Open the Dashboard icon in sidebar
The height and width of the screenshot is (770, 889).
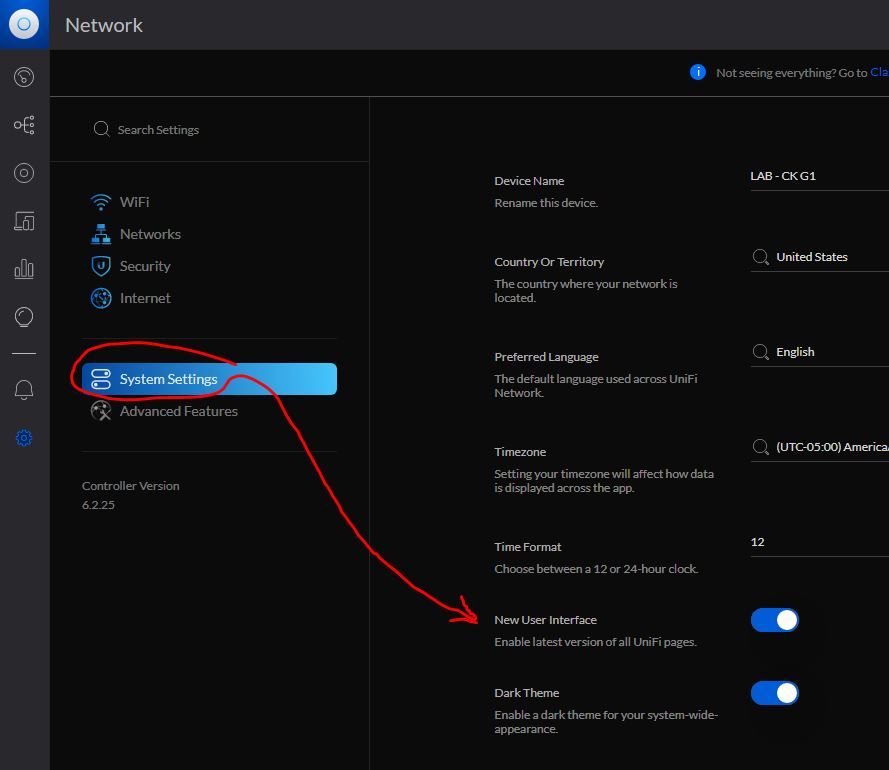tap(24, 77)
